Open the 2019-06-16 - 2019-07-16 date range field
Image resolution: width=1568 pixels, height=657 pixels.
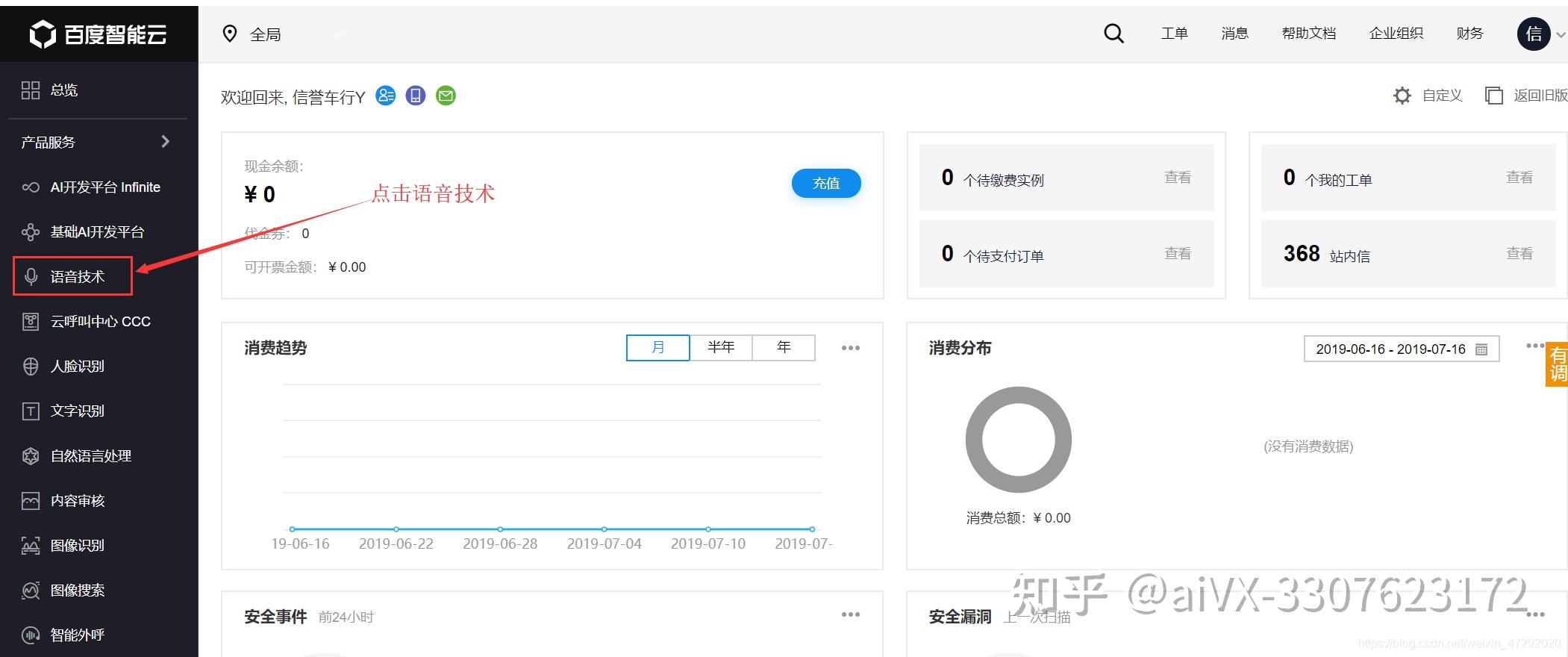tap(1402, 349)
